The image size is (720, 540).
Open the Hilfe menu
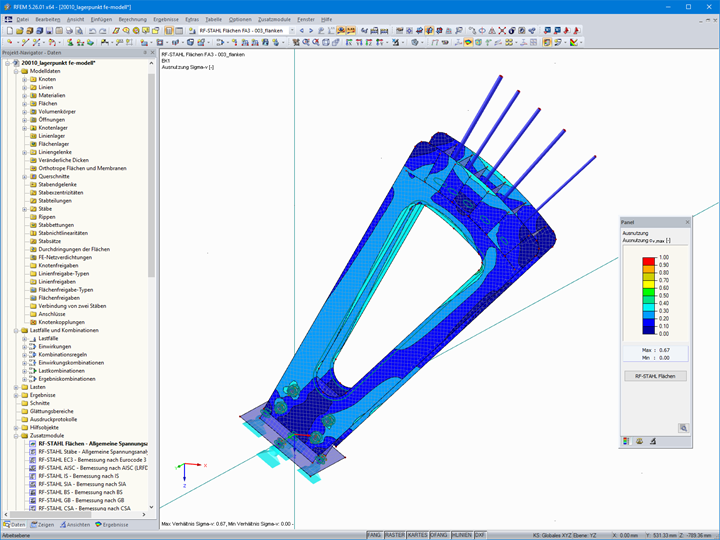click(x=326, y=19)
